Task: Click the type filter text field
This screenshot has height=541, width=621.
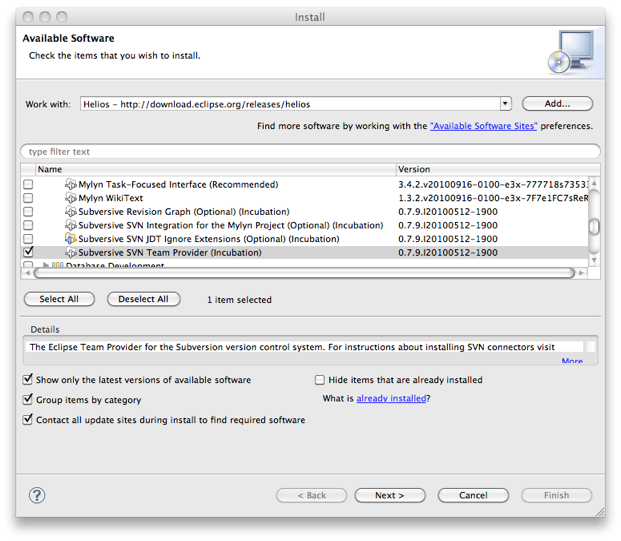Action: [x=310, y=152]
